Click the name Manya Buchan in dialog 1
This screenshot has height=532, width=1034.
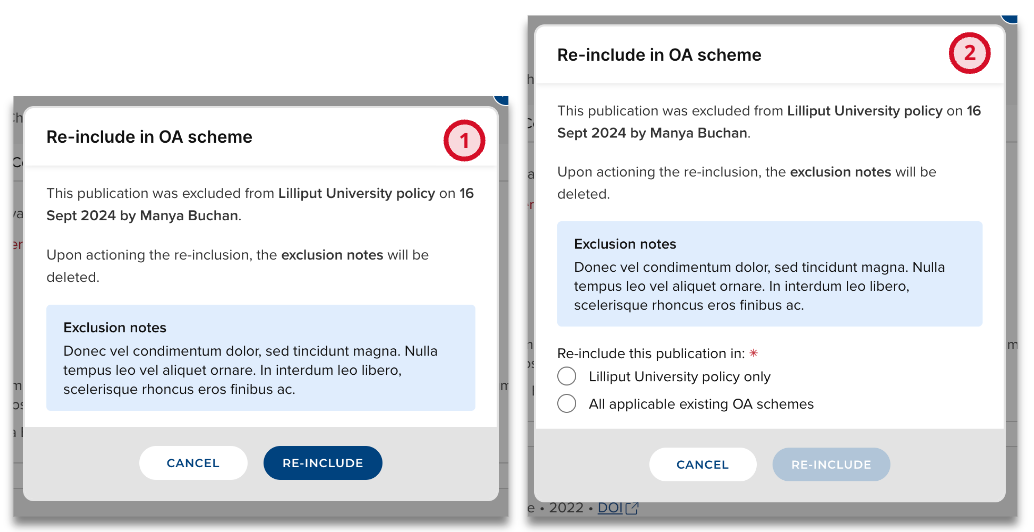[193, 214]
